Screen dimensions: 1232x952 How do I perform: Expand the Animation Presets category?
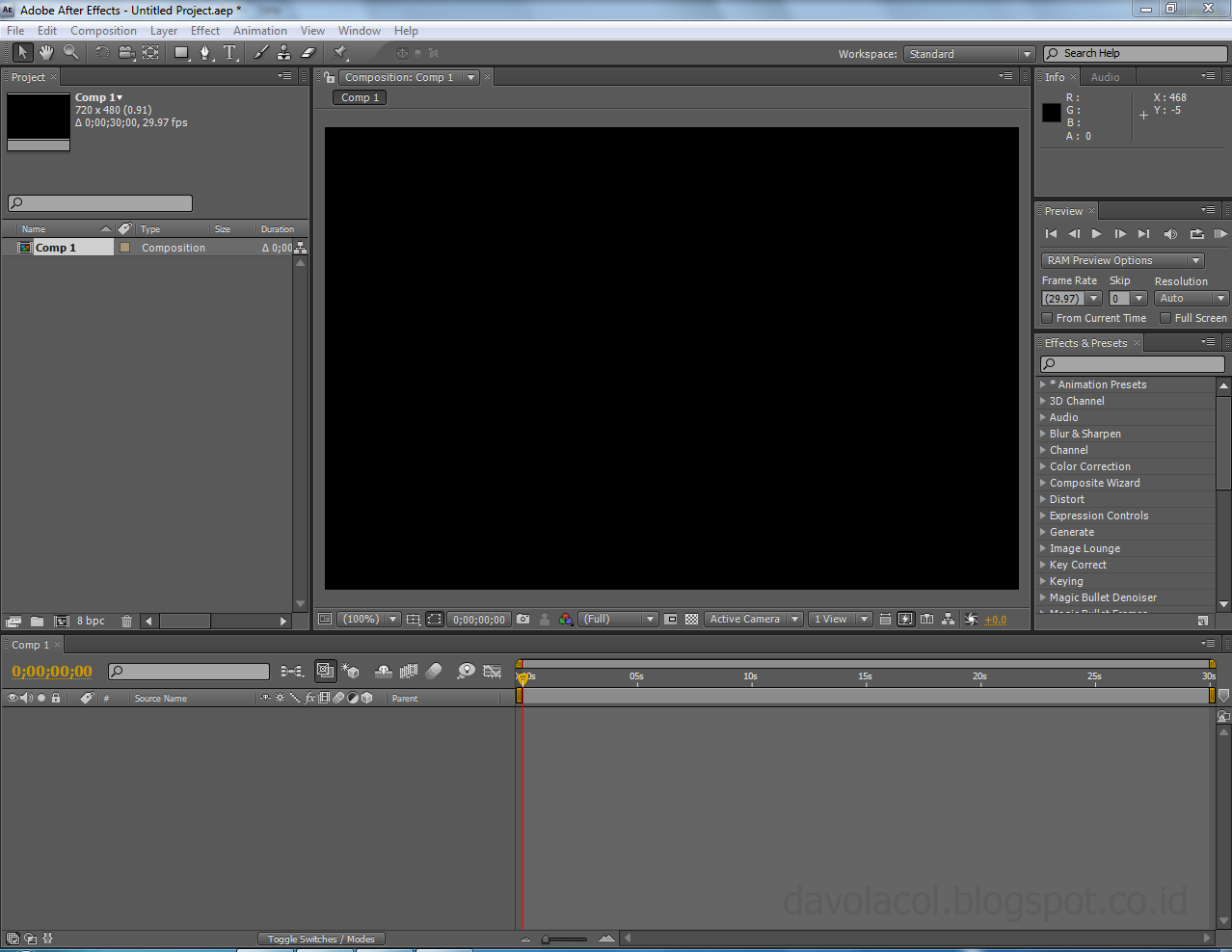coord(1043,384)
